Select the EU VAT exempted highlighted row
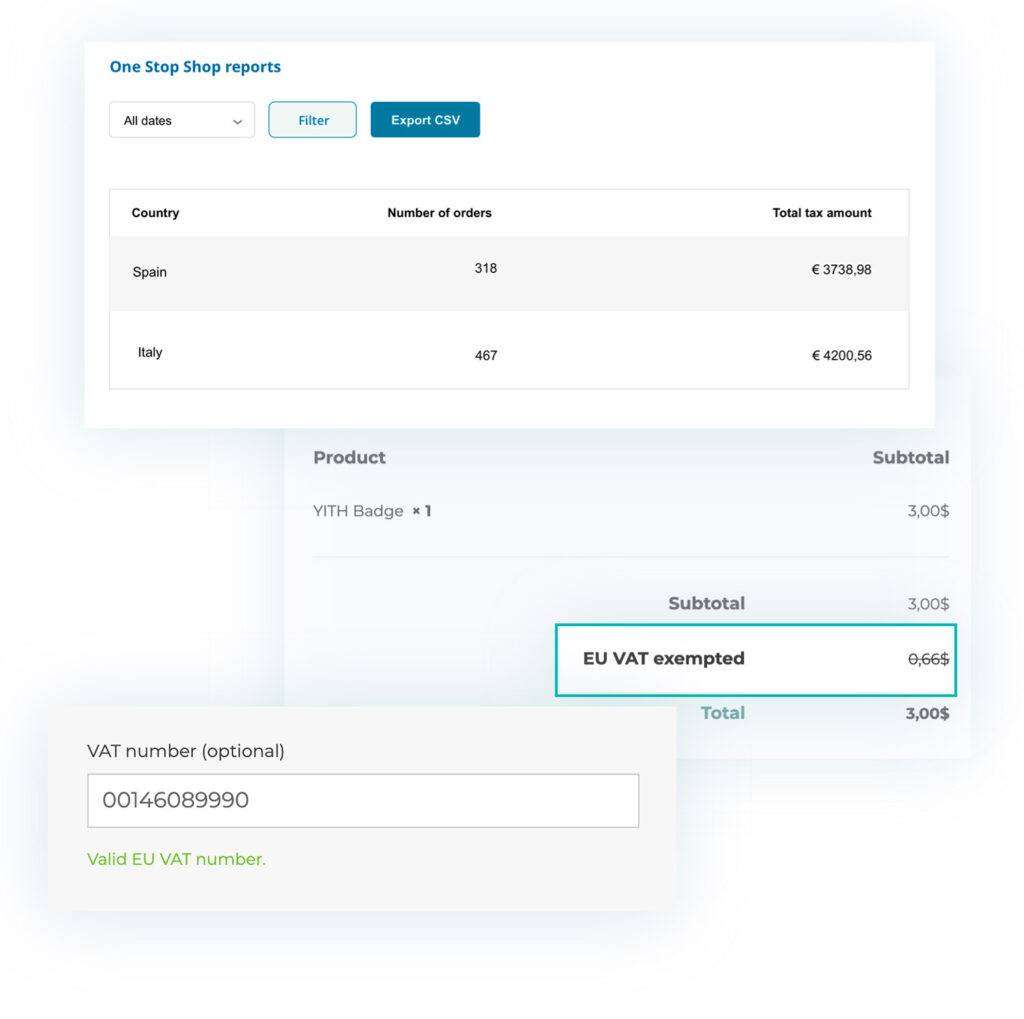The width and height of the screenshot is (1024, 1019). [755, 659]
